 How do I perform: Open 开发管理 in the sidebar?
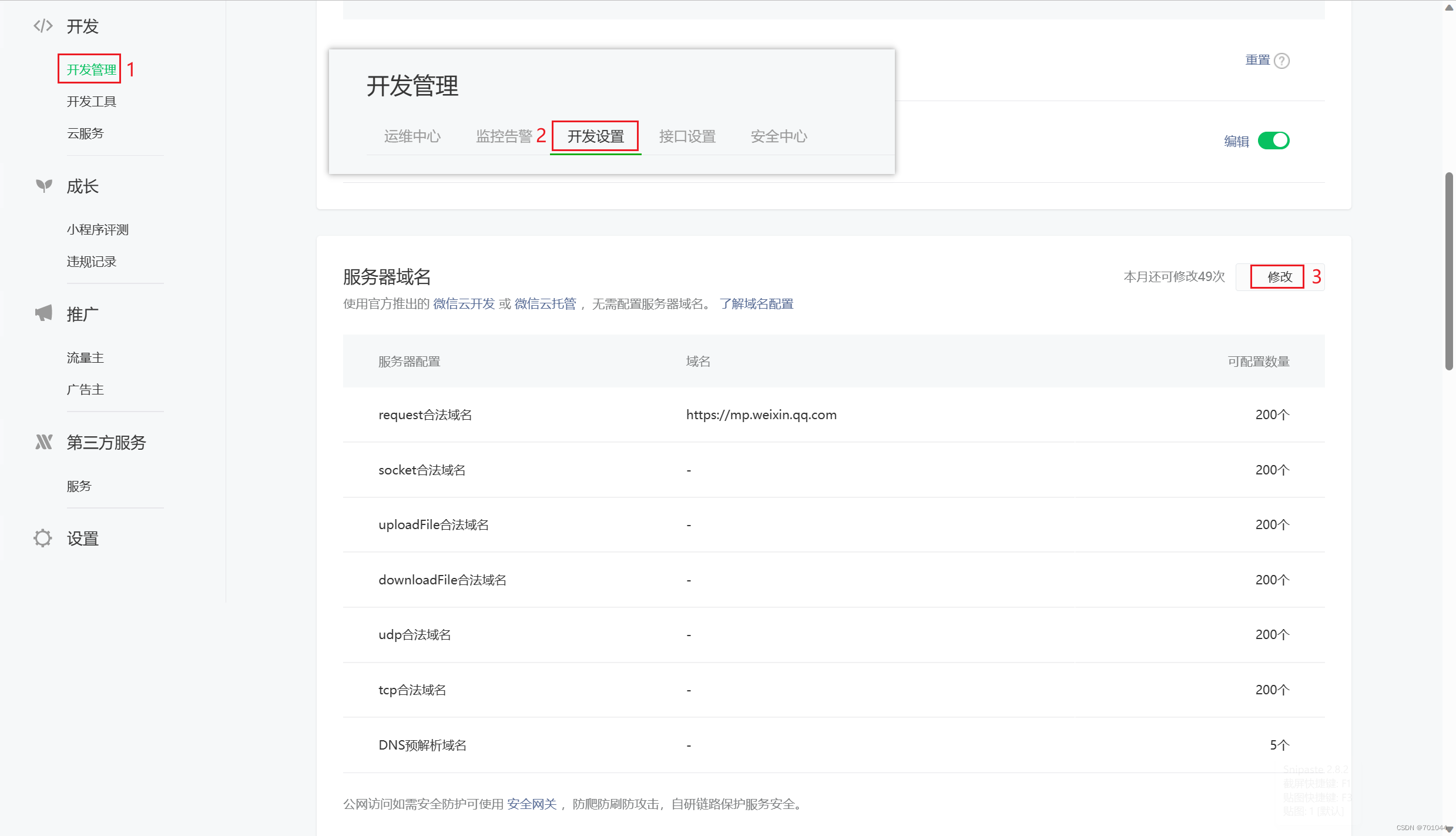click(91, 69)
